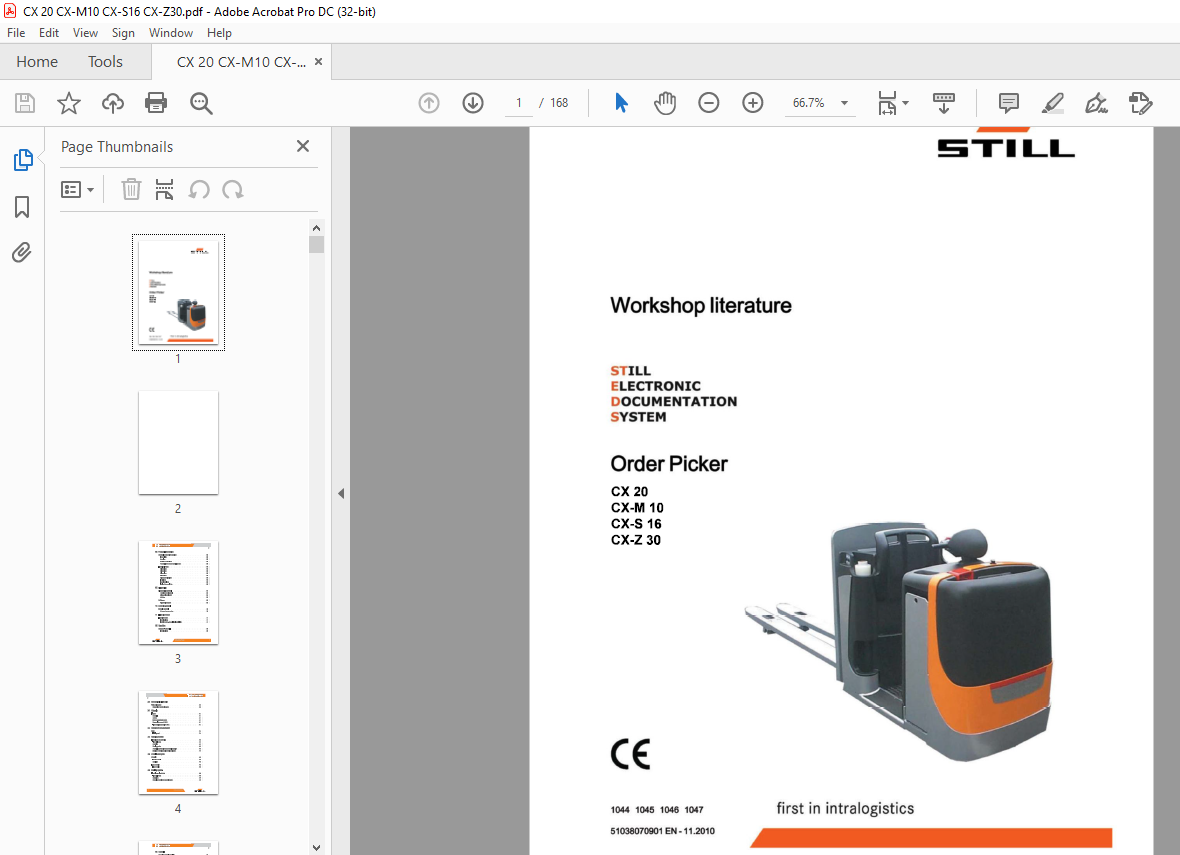Select page 1 thumbnail
The image size is (1180, 855).
pyautogui.click(x=178, y=292)
